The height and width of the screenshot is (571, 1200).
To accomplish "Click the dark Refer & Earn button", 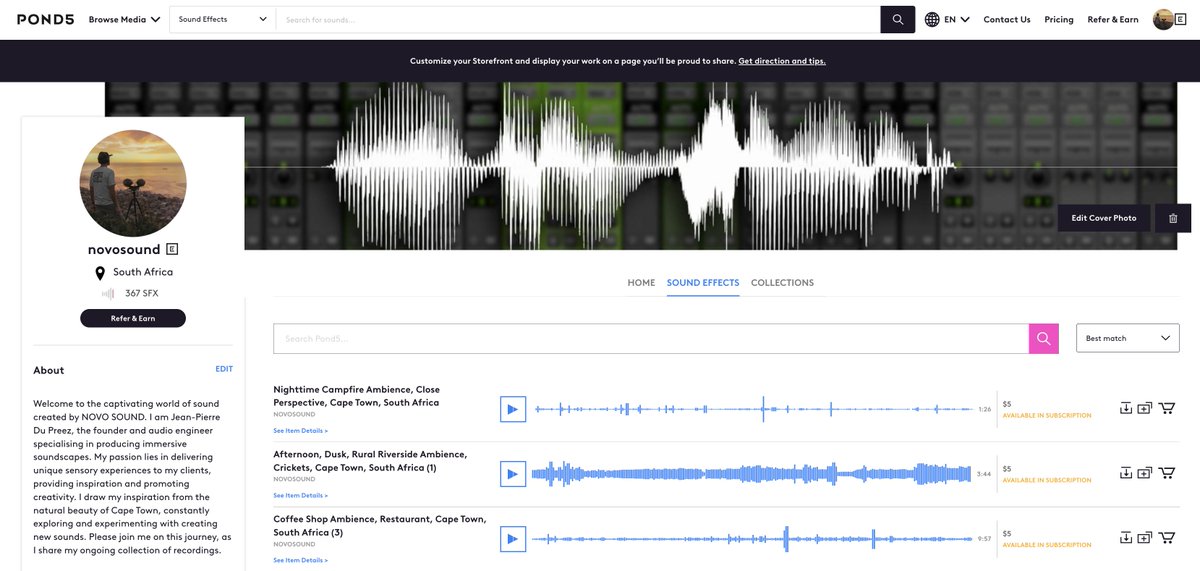I will click(x=133, y=318).
